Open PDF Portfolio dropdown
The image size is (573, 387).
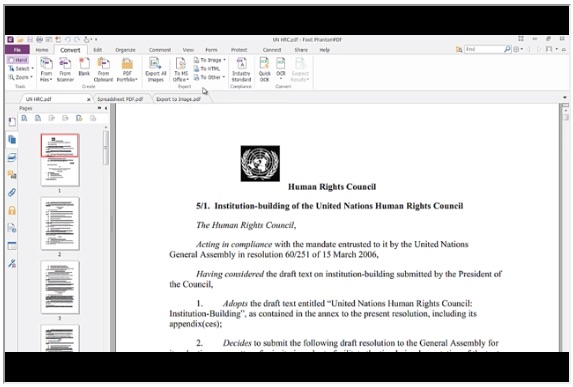(127, 69)
